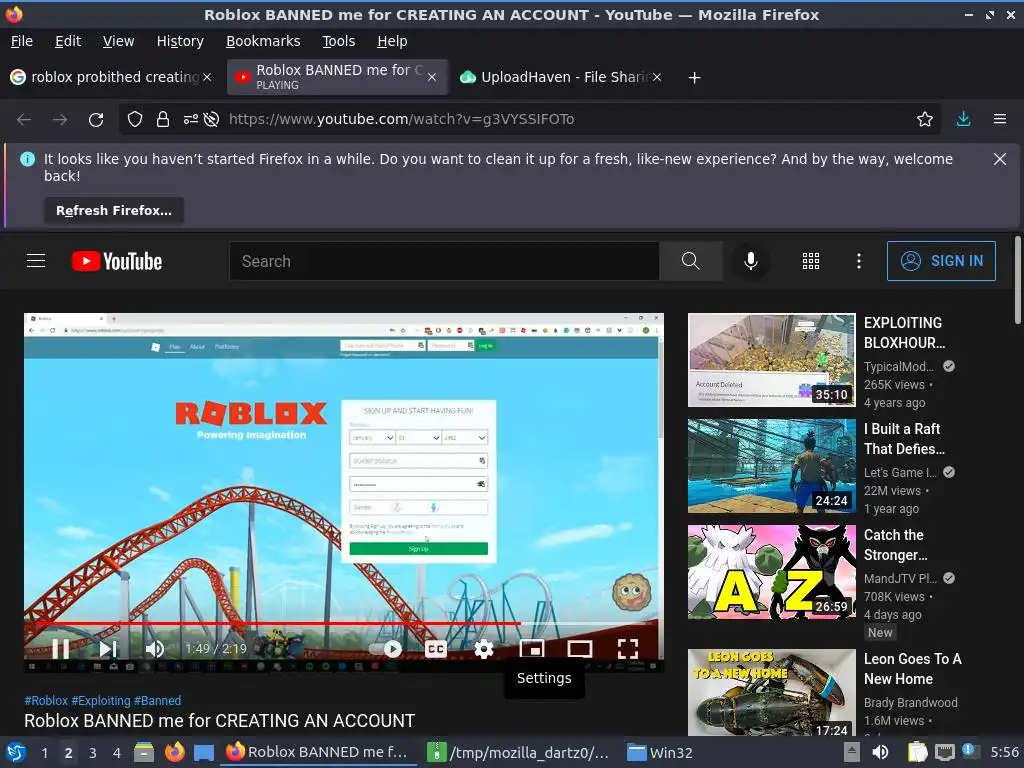Open the Catch the Stronger video title
Viewport: 1024px width, 768px height.
point(895,545)
